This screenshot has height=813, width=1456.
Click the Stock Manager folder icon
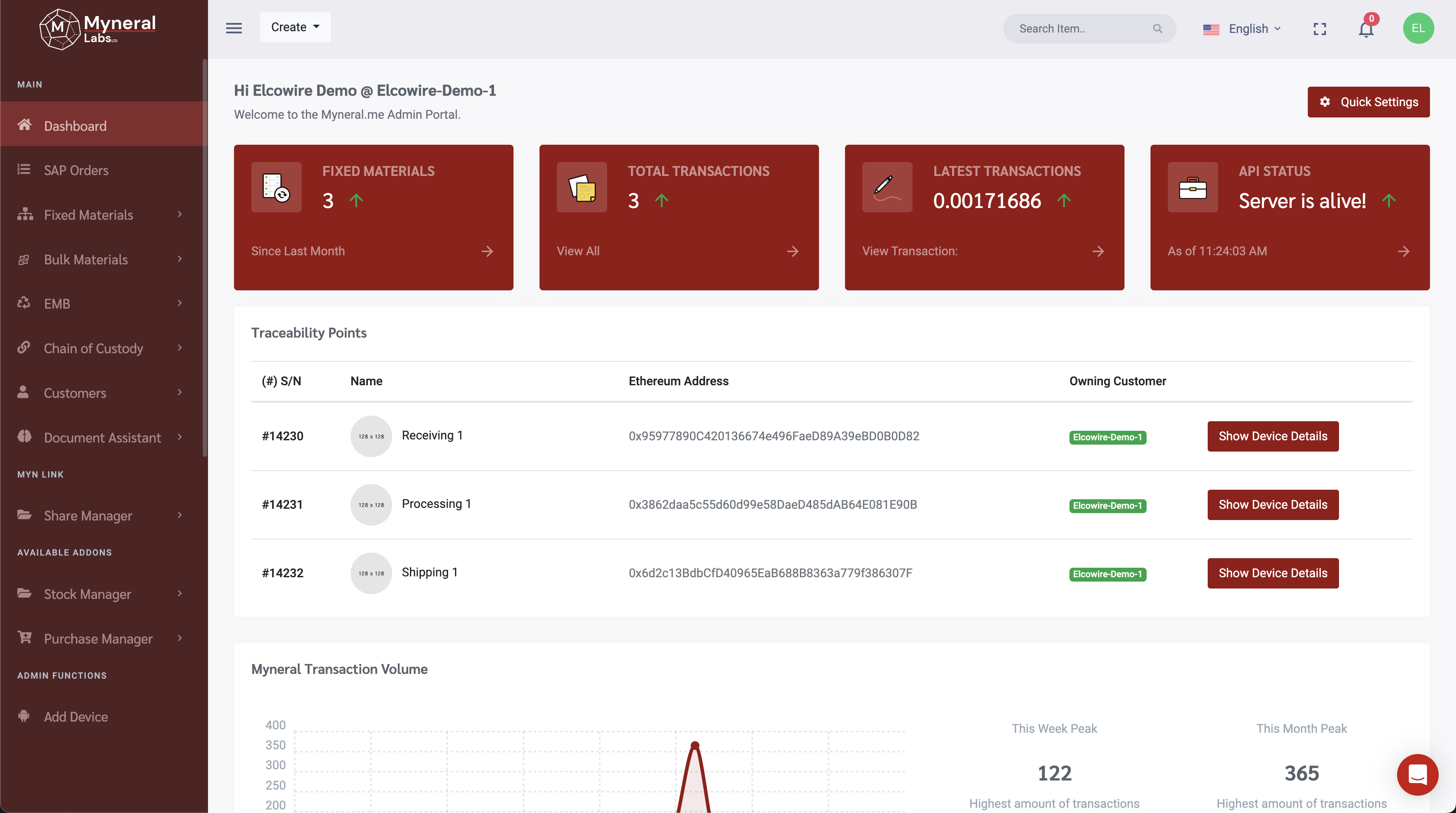pos(24,592)
